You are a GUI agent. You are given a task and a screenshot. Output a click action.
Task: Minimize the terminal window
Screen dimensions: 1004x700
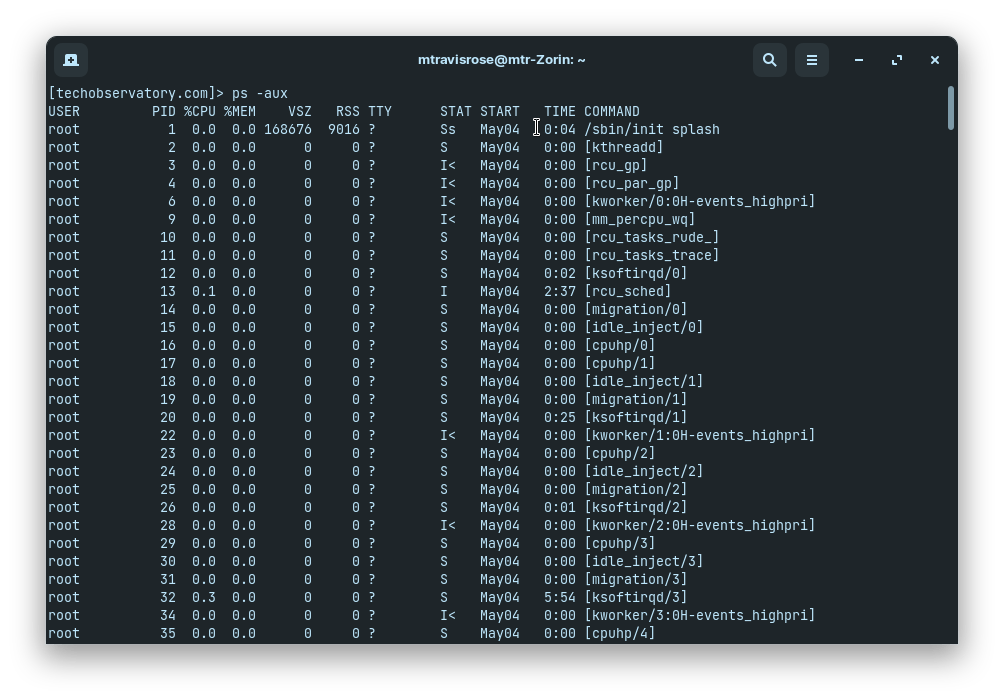tap(858, 60)
